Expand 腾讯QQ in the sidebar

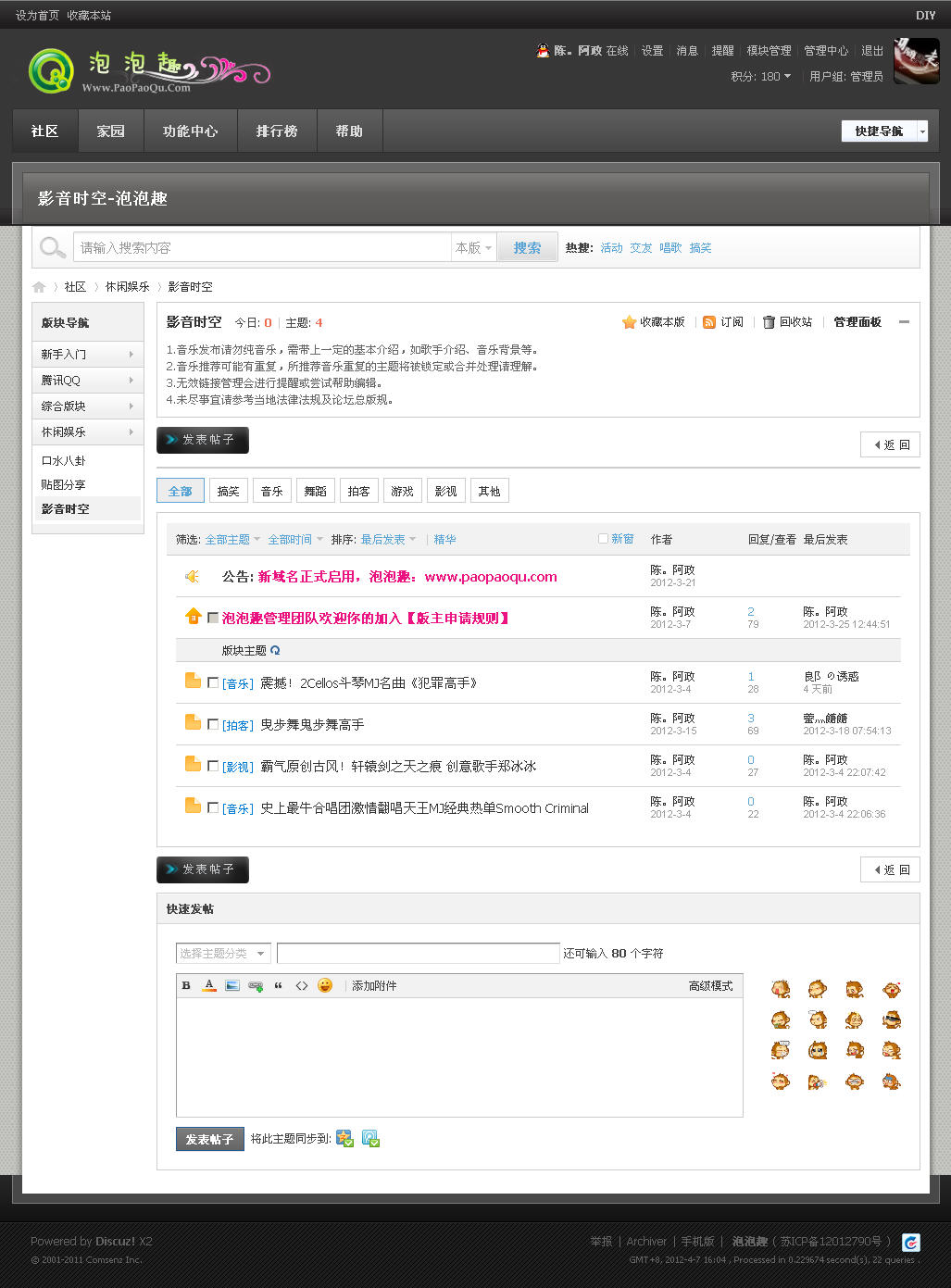pyautogui.click(x=87, y=381)
